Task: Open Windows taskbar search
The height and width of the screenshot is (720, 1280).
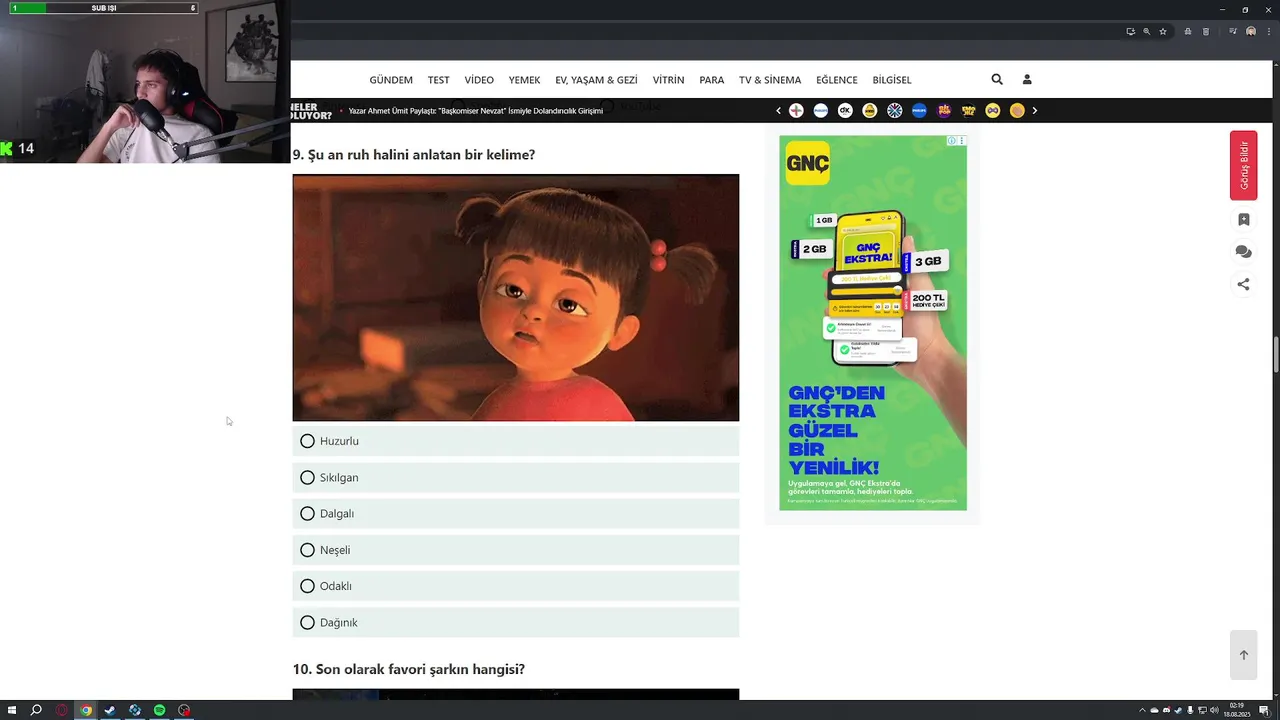Action: pyautogui.click(x=37, y=710)
